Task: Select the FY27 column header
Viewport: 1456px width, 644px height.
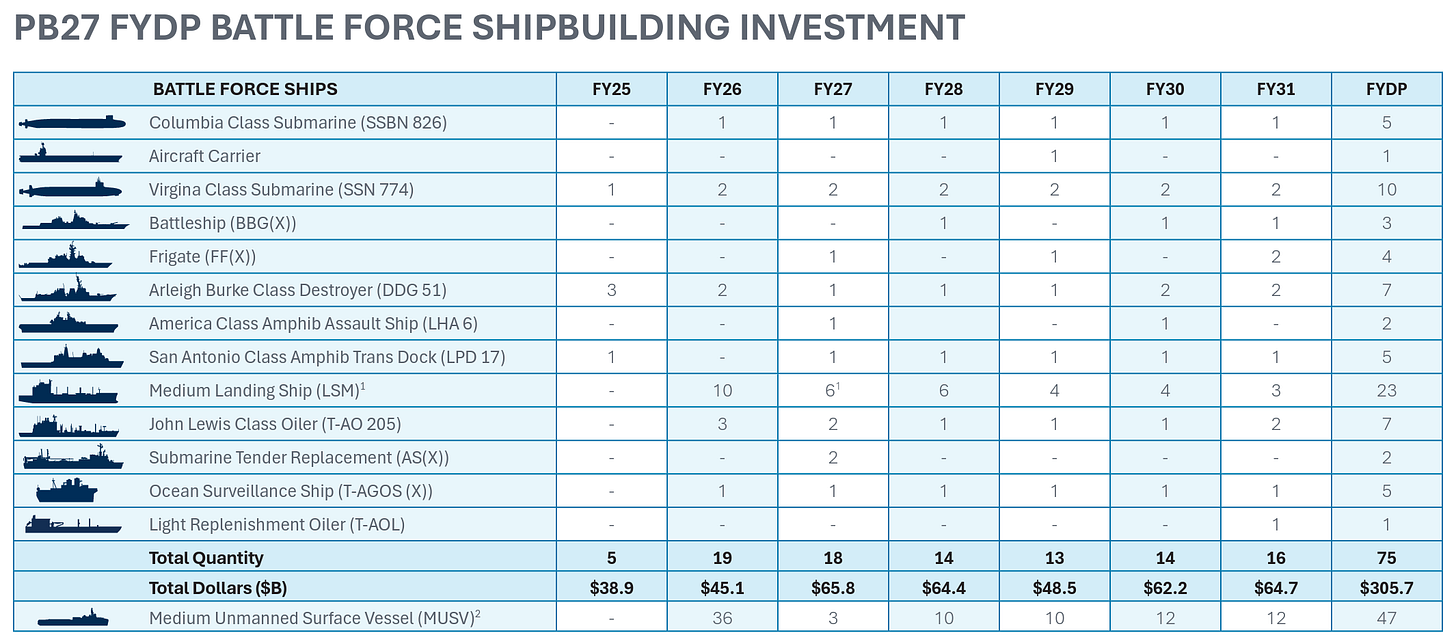Action: [832, 89]
